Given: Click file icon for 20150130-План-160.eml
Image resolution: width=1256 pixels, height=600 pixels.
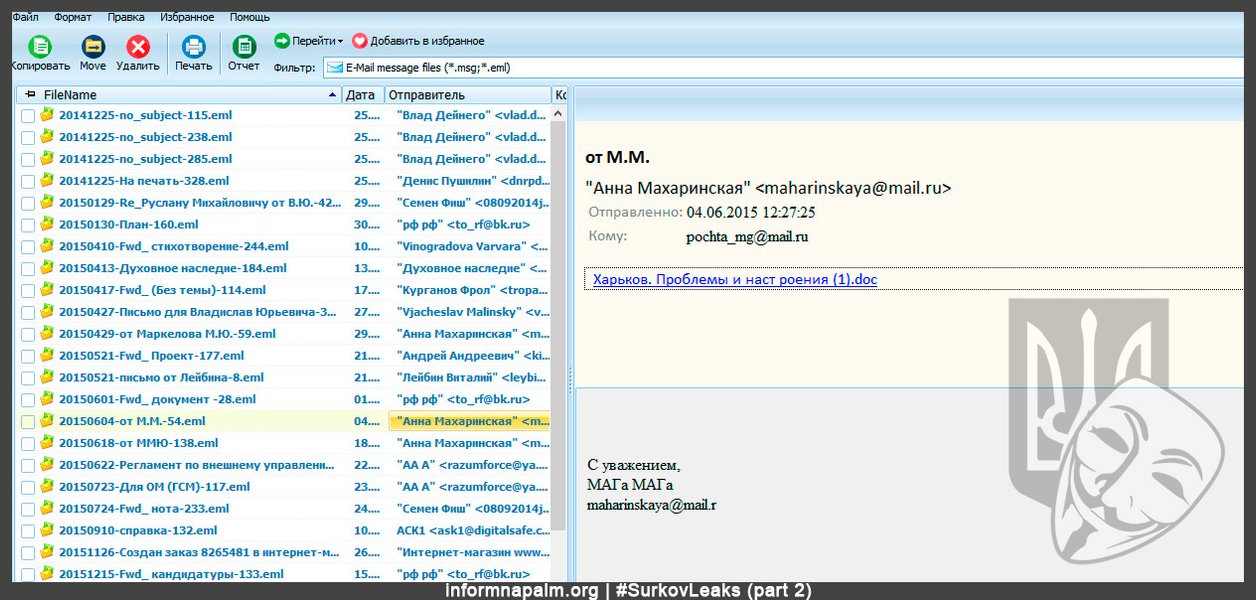Looking at the screenshot, I should tap(47, 224).
